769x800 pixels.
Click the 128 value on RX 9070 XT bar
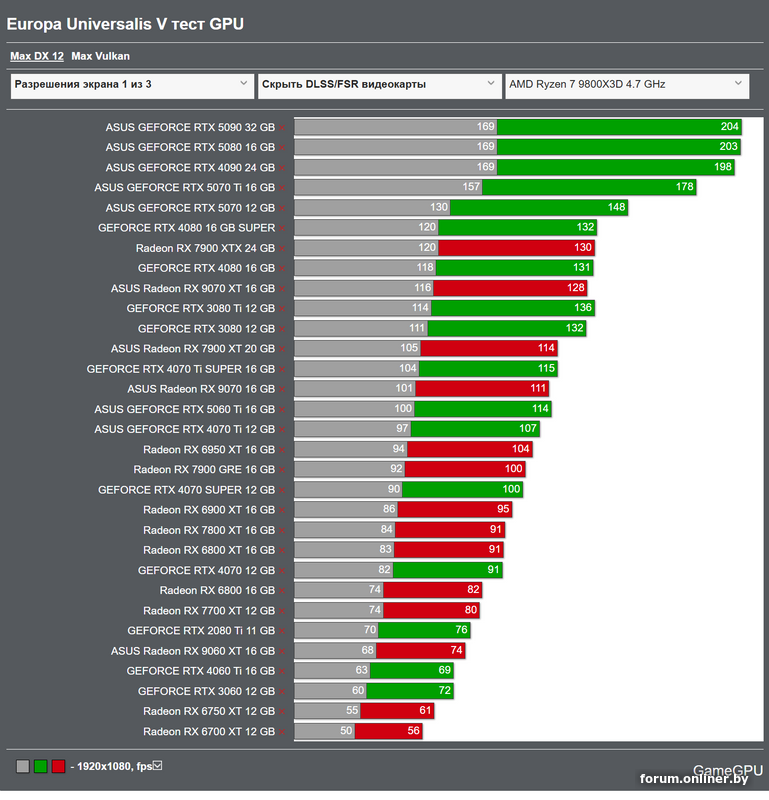(x=576, y=288)
